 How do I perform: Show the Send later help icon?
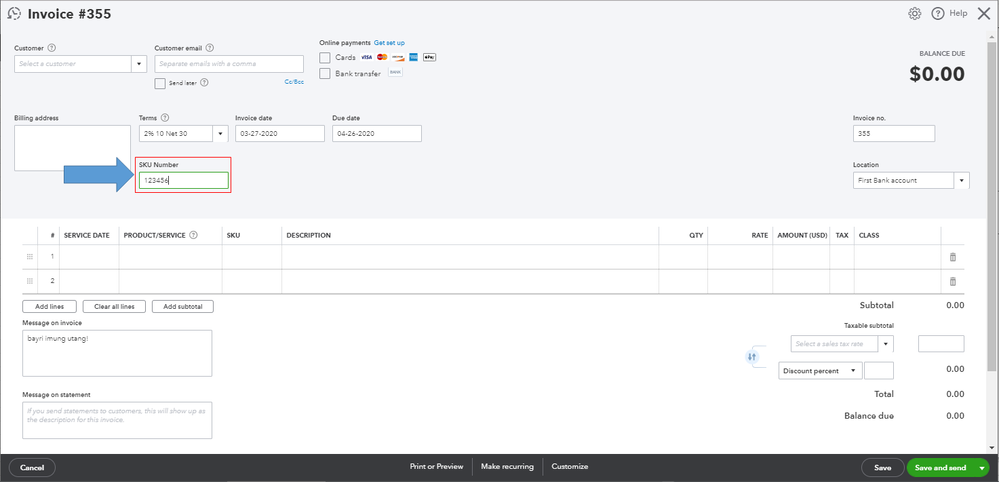click(x=205, y=83)
